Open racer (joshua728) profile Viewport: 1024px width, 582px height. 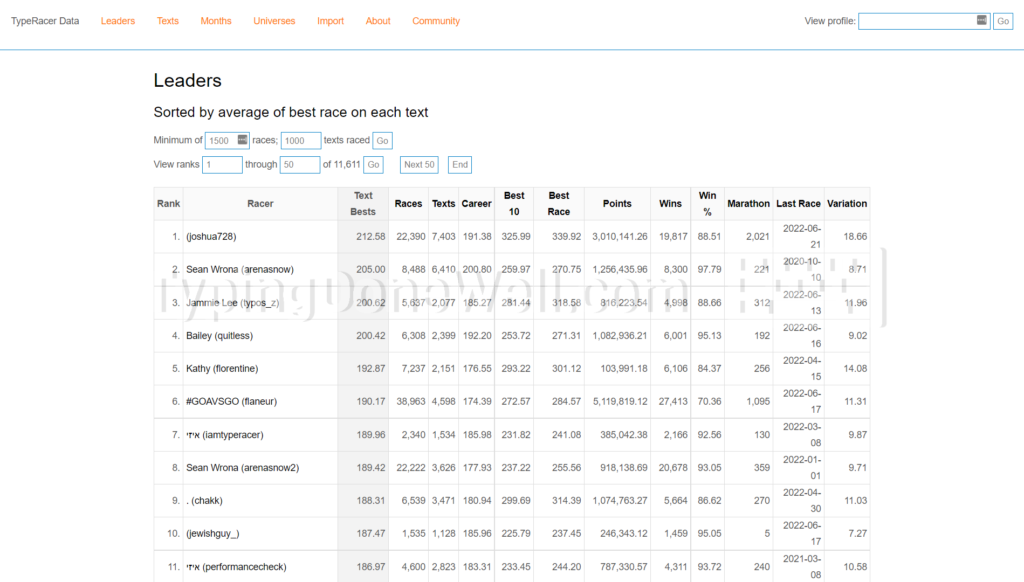click(211, 236)
